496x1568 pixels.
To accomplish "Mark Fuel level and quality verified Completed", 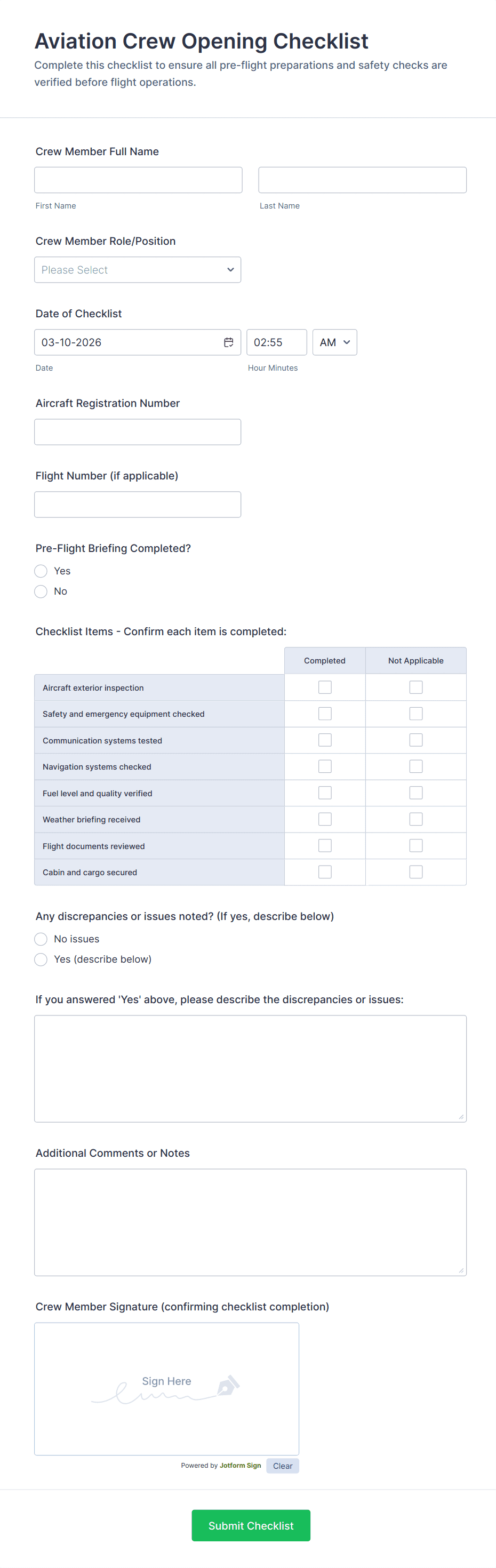I will pyautogui.click(x=324, y=793).
